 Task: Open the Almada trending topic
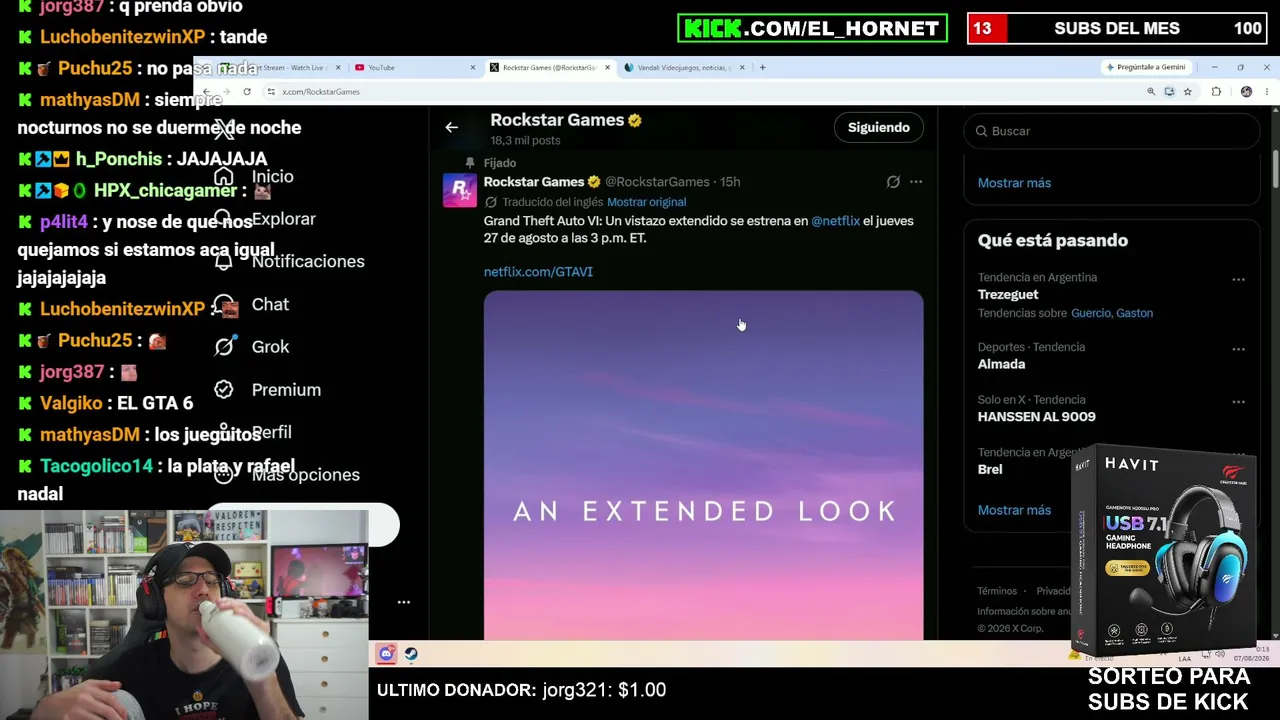(1001, 364)
